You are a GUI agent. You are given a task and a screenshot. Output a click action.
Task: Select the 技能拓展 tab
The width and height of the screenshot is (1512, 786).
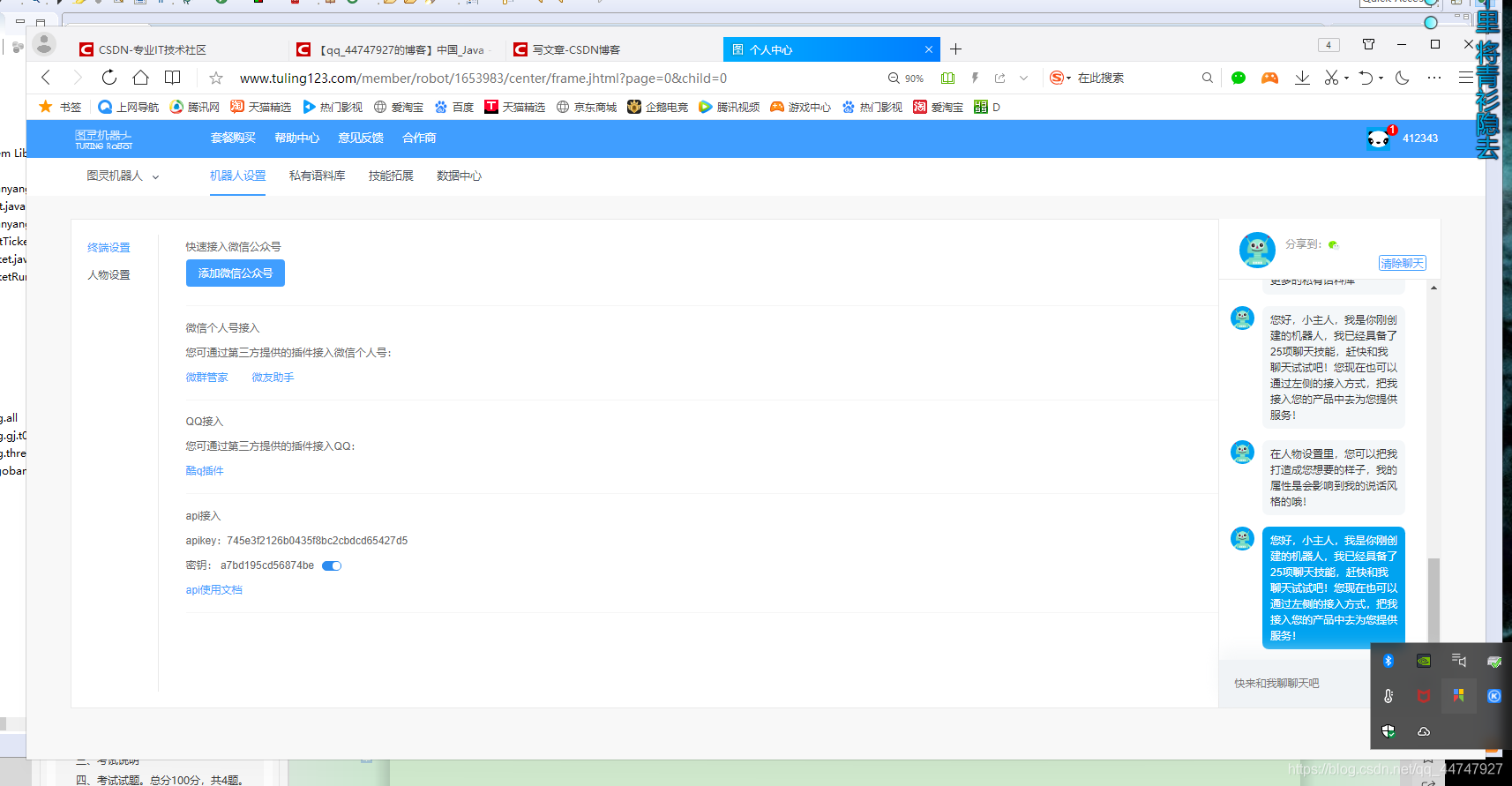pos(391,176)
